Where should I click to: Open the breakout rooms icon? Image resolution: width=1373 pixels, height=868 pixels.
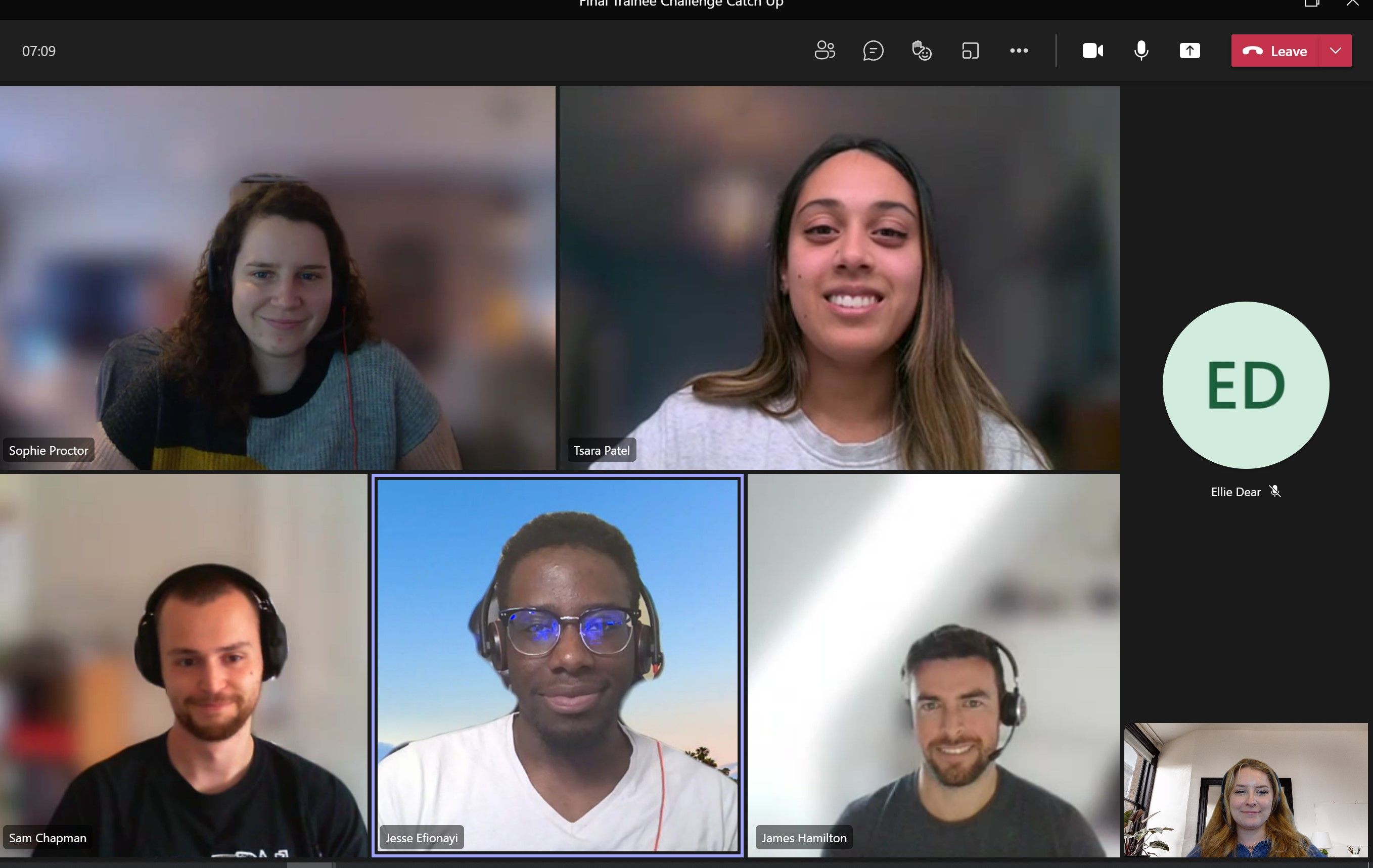point(970,51)
